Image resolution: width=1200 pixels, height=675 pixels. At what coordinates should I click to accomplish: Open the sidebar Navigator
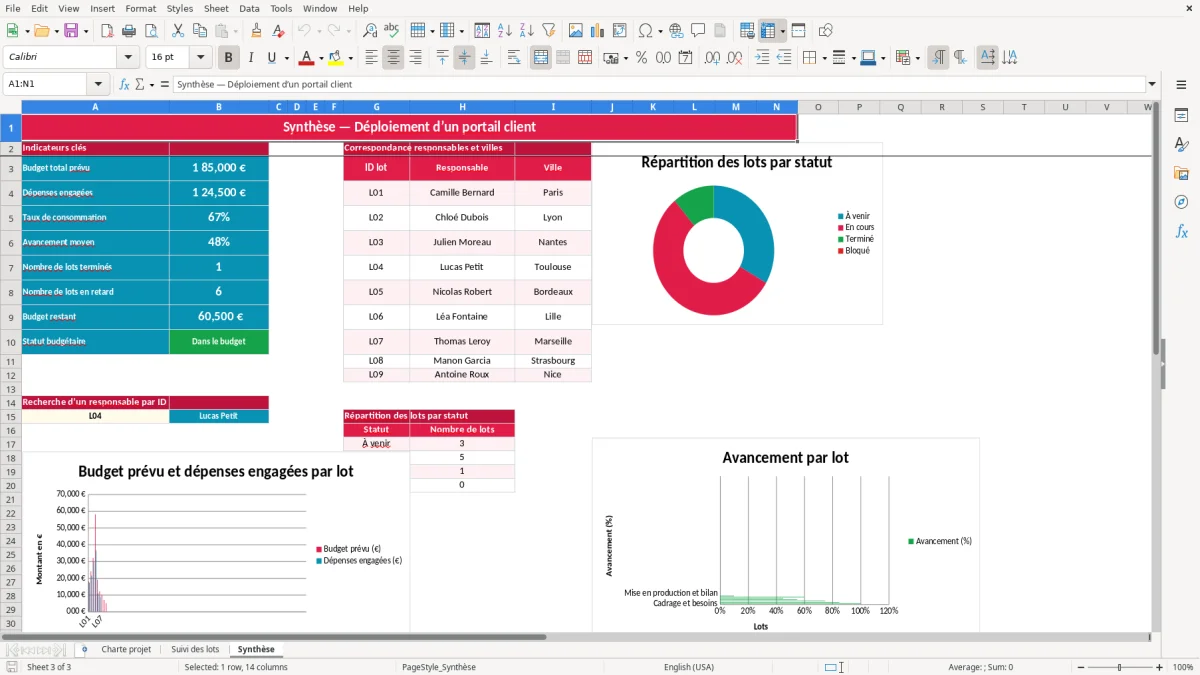[x=1181, y=203]
